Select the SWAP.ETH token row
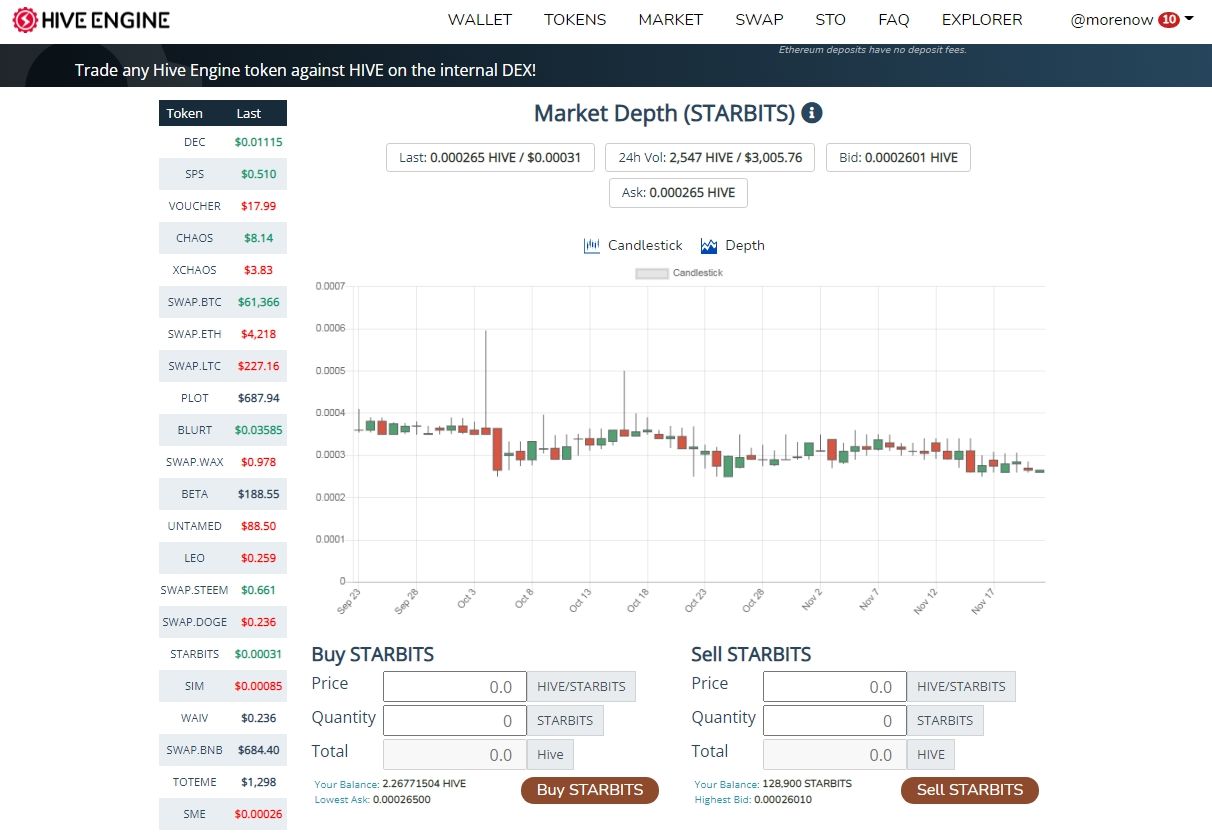Screen dimensions: 1212x833 pyautogui.click(x=223, y=334)
